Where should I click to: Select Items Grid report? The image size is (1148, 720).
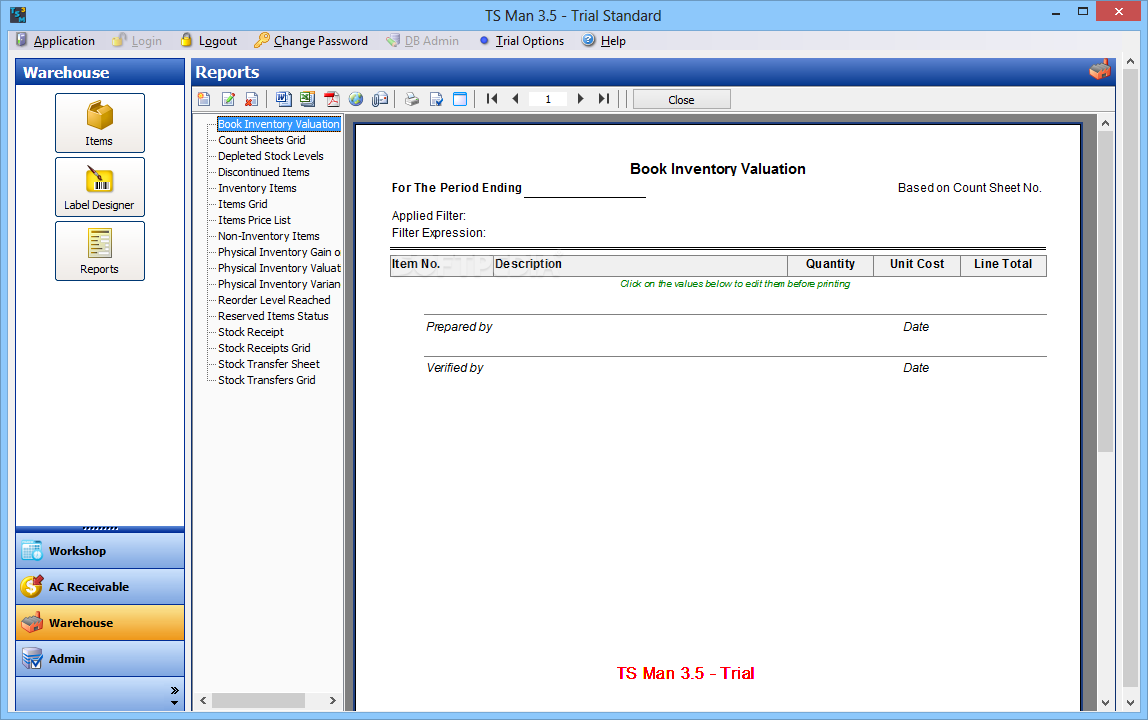tap(242, 204)
